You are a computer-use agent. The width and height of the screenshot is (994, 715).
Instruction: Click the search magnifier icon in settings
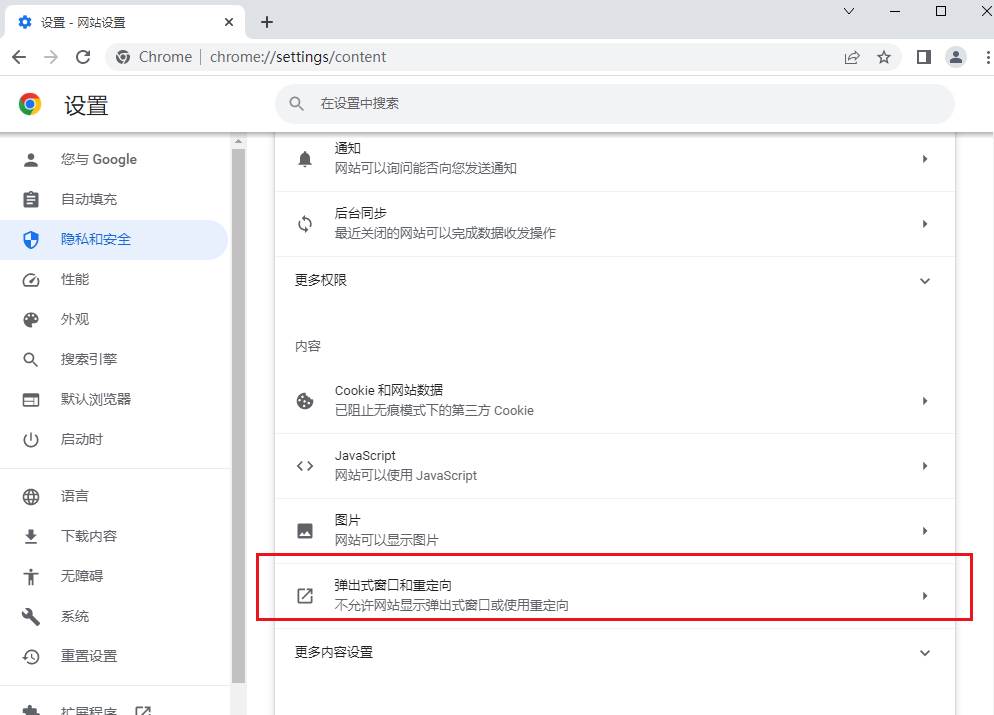point(297,103)
